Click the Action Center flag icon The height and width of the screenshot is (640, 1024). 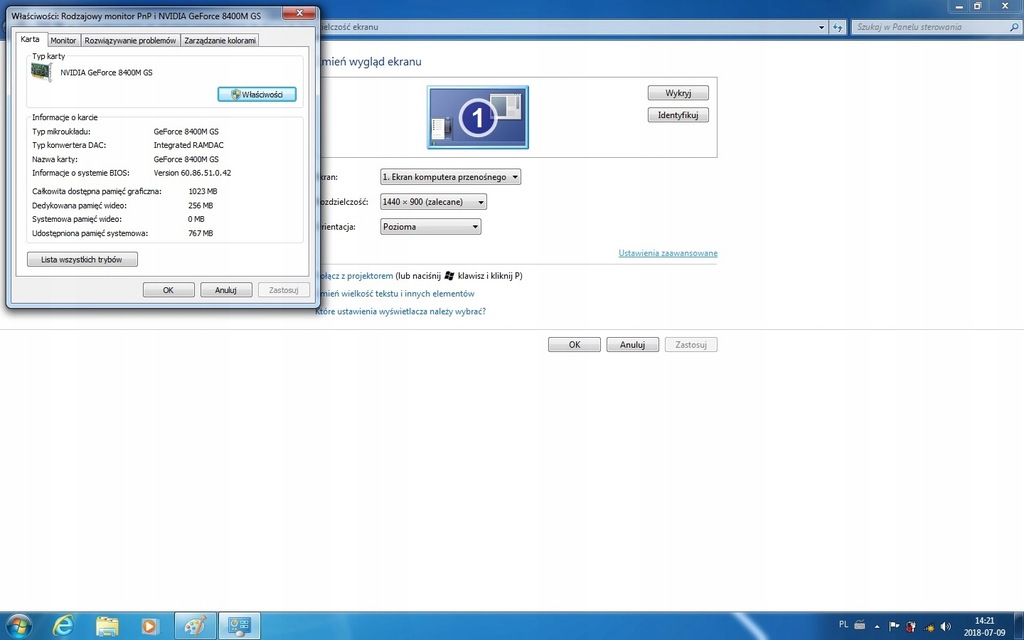894,626
